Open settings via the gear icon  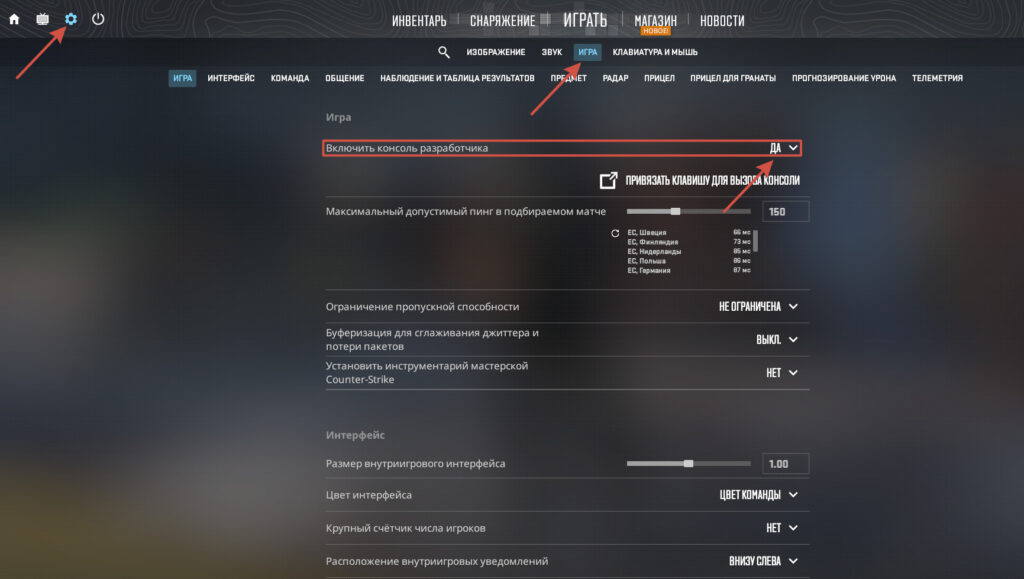pyautogui.click(x=71, y=19)
